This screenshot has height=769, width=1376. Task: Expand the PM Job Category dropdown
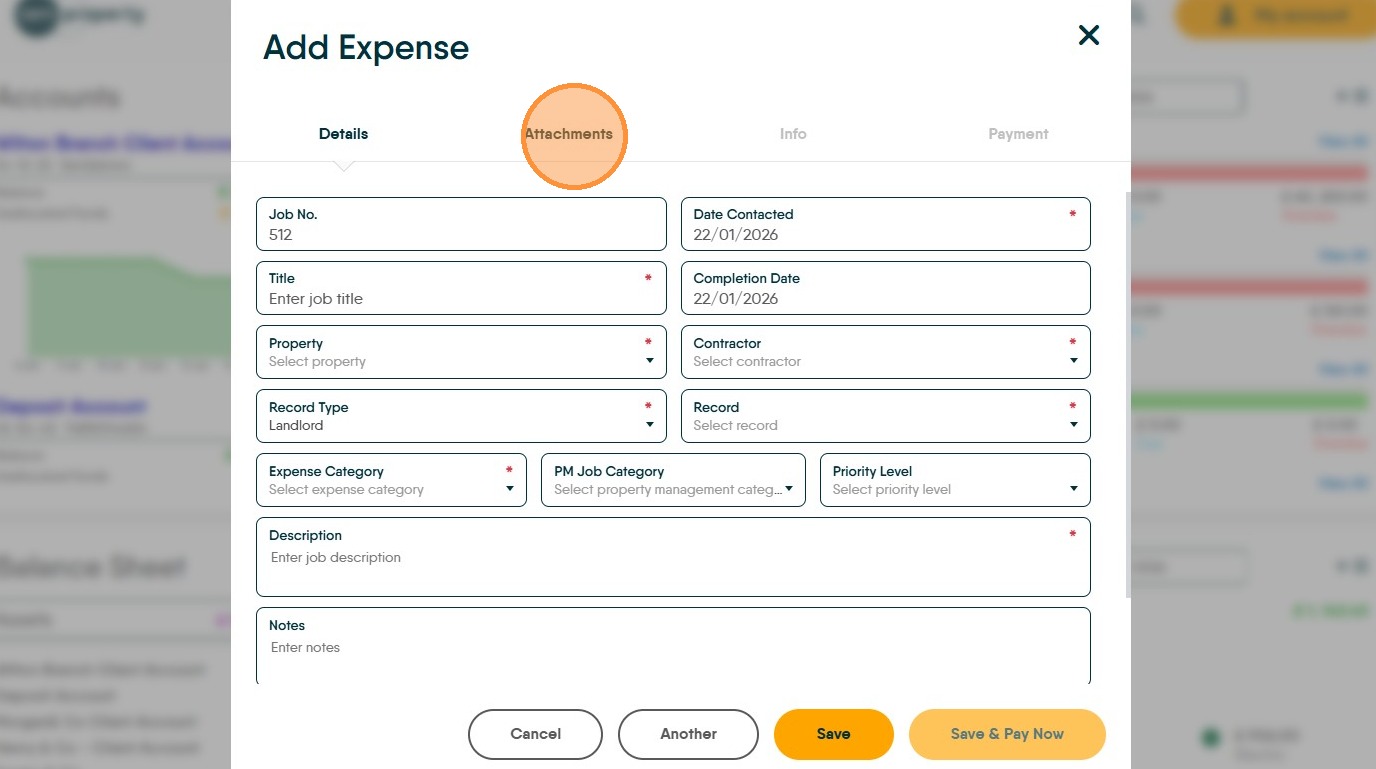[x=673, y=481]
